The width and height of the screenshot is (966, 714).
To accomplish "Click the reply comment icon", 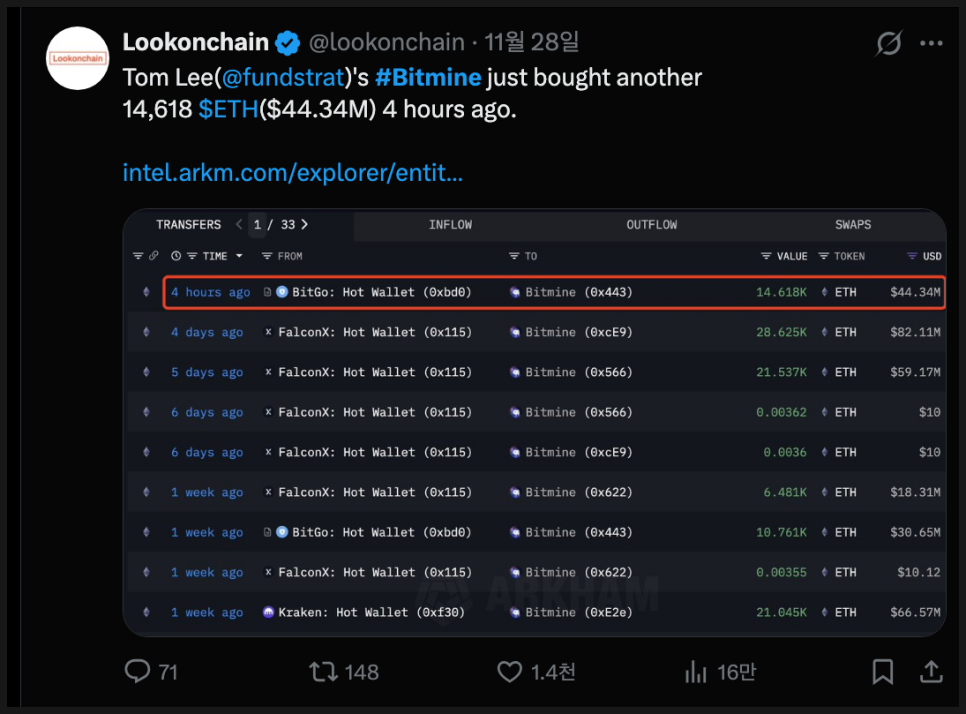I will click(x=138, y=671).
